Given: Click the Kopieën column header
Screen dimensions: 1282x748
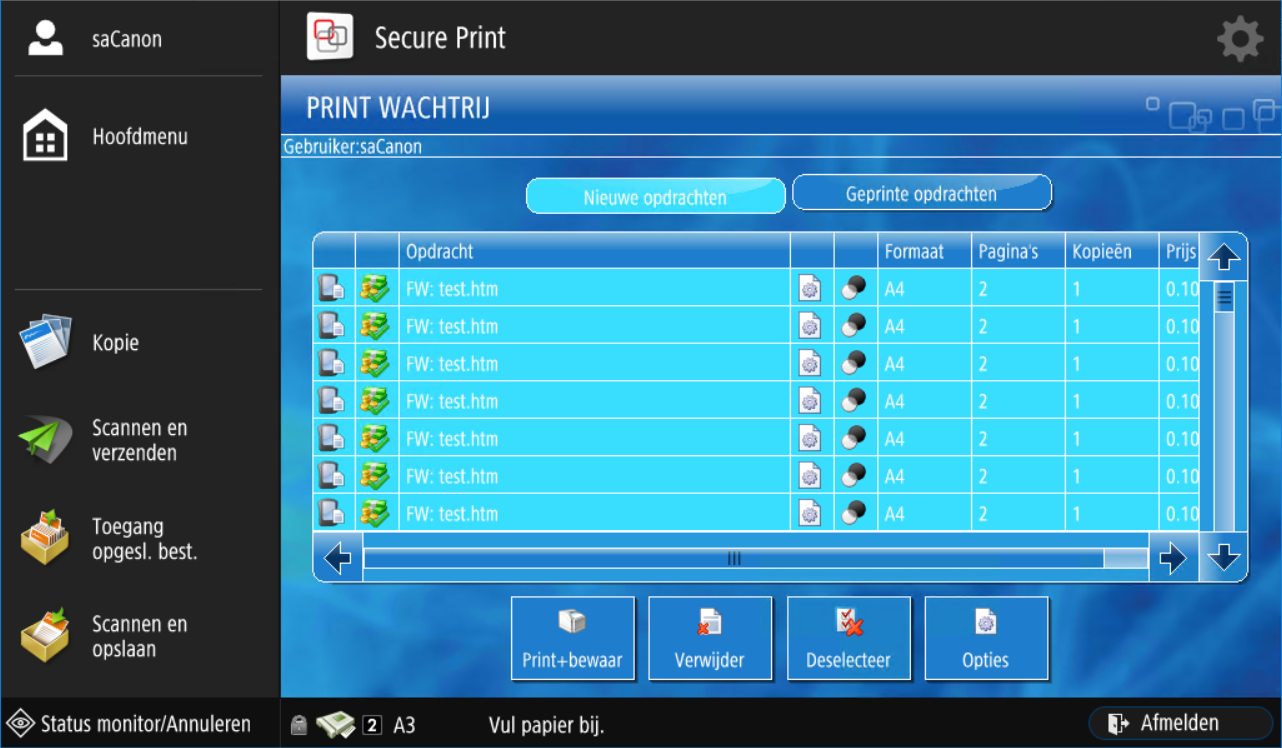Looking at the screenshot, I should 1112,251.
